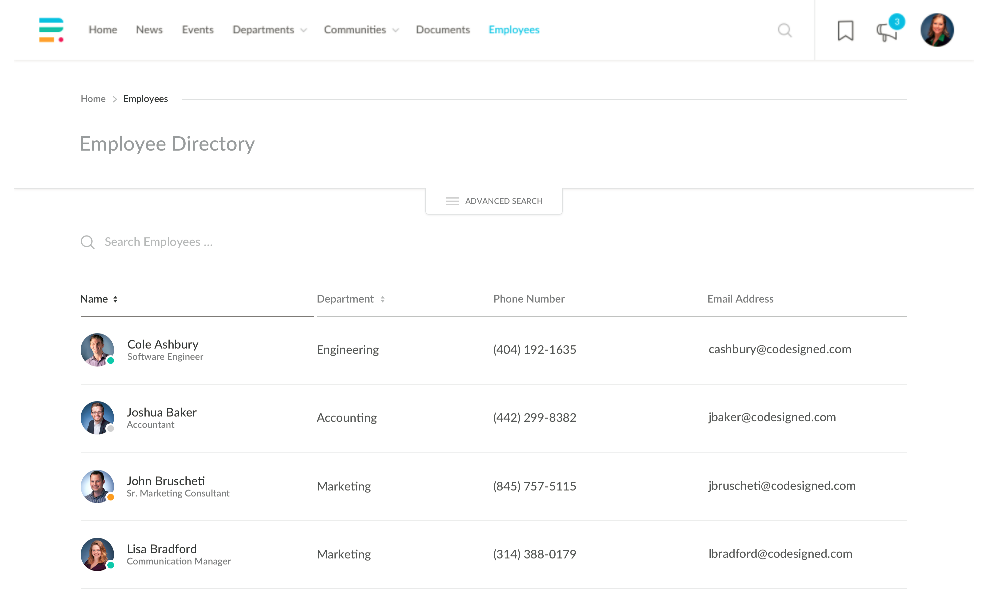
Task: Open the bookmarks icon in the header
Action: tap(845, 30)
